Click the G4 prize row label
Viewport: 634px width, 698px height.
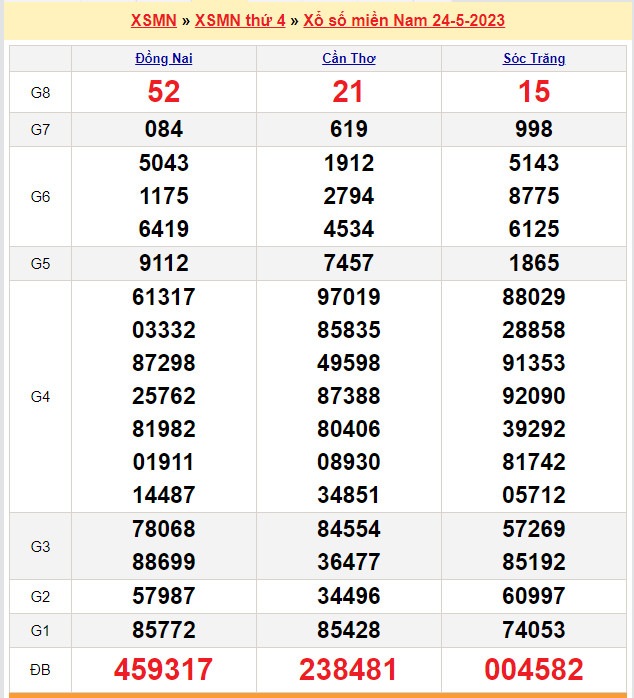[40, 396]
